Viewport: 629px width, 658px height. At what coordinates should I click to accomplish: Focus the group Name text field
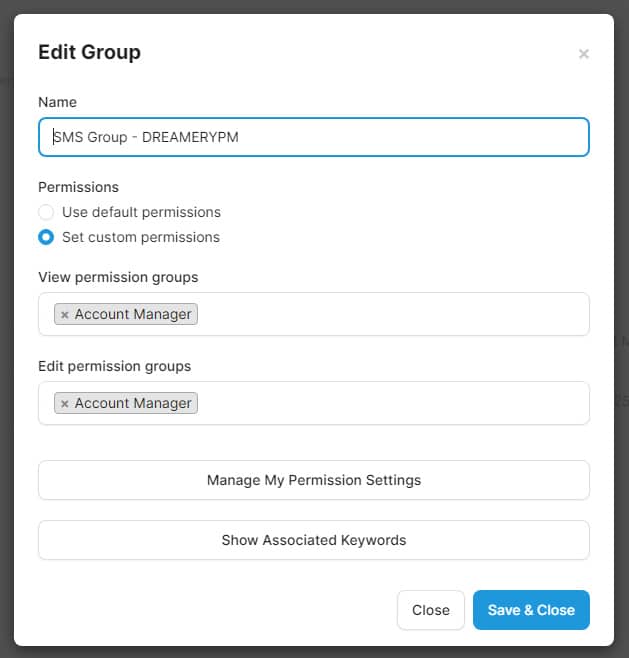313,137
